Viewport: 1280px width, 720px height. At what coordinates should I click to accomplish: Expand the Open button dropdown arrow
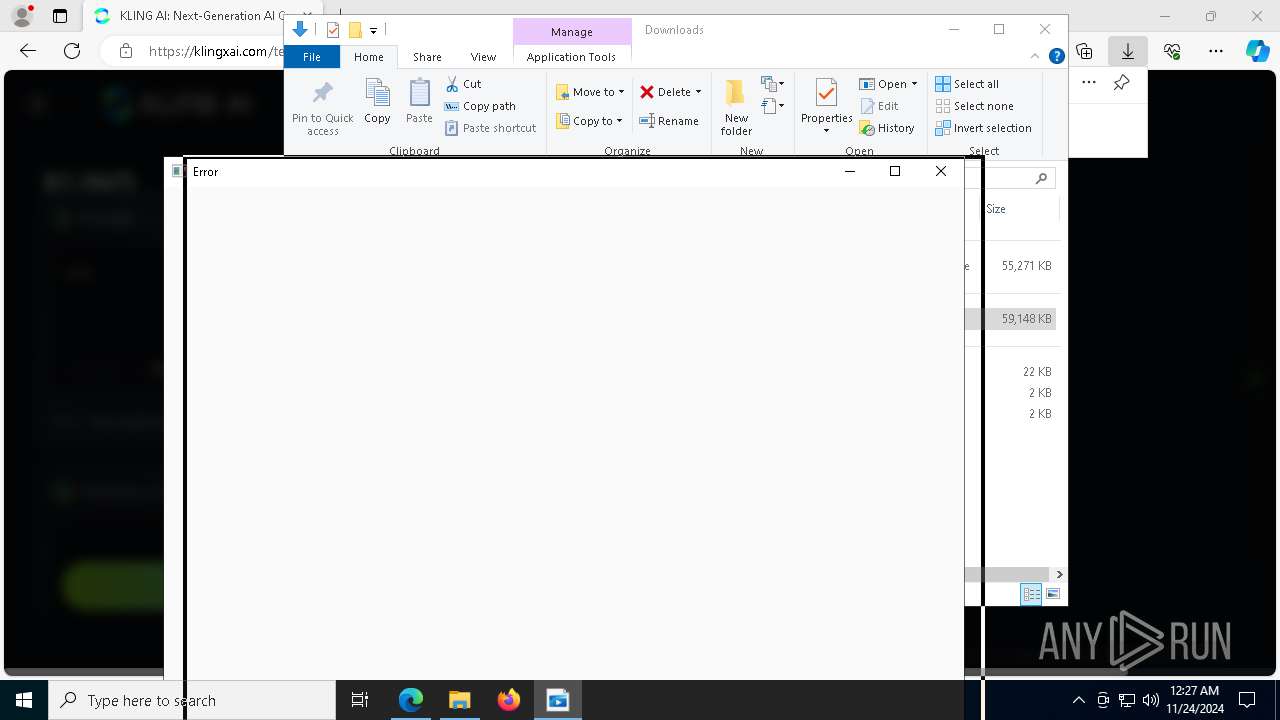(x=914, y=84)
